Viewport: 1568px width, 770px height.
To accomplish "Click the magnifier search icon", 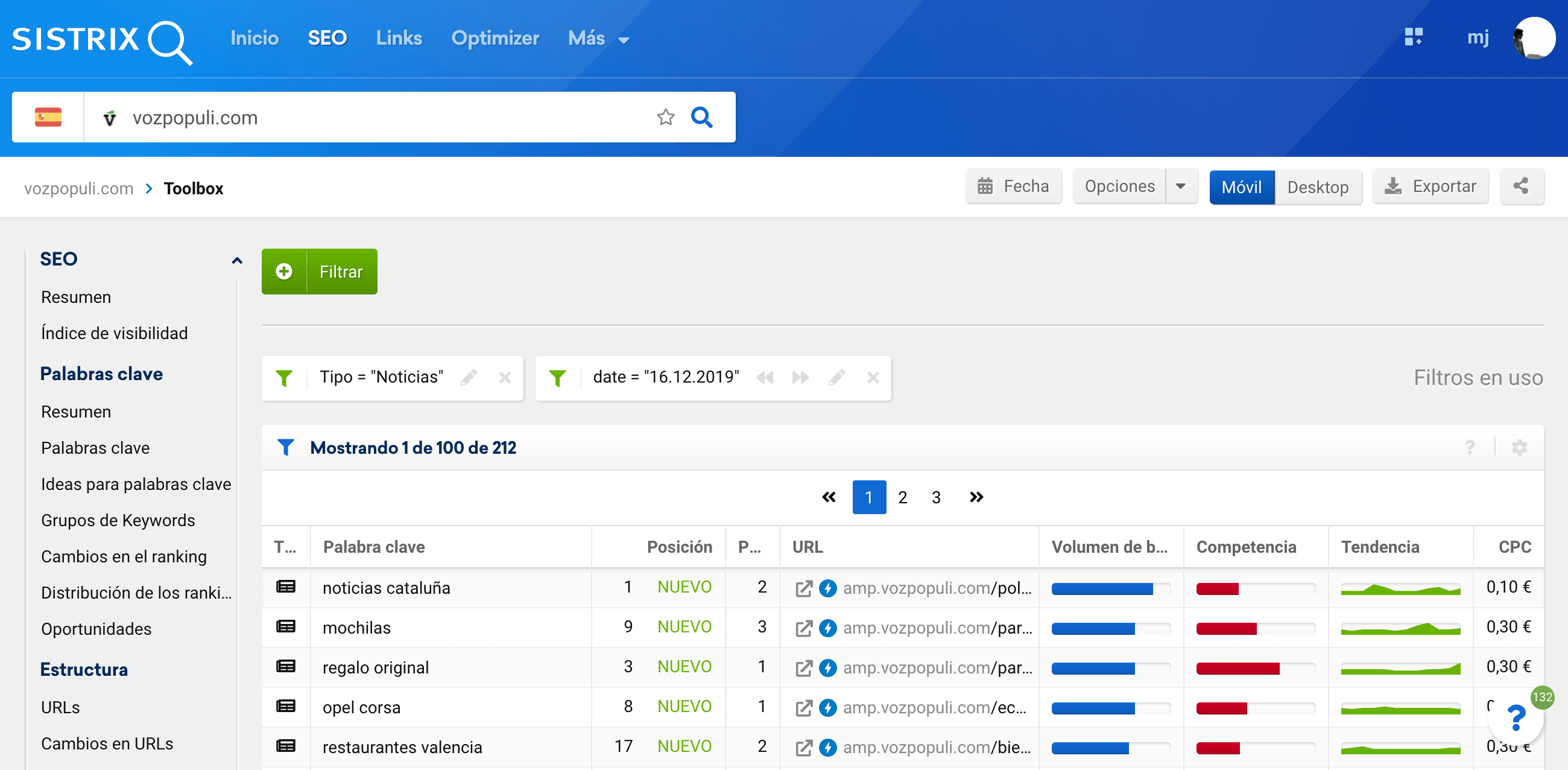I will [701, 117].
